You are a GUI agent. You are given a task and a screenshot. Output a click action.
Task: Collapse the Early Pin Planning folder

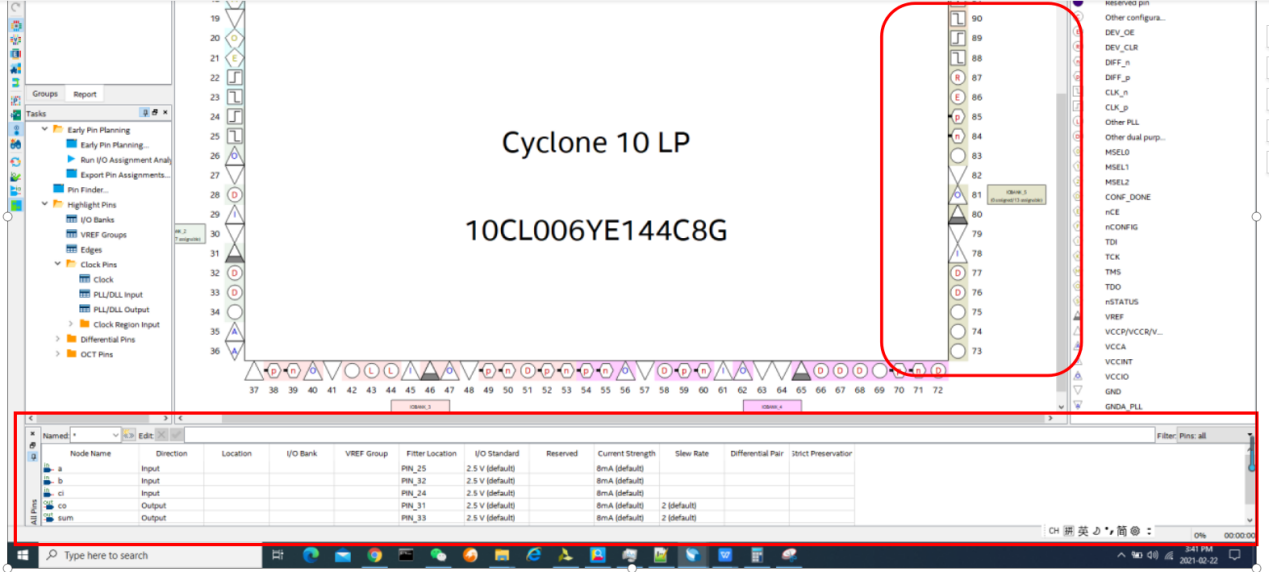(44, 130)
